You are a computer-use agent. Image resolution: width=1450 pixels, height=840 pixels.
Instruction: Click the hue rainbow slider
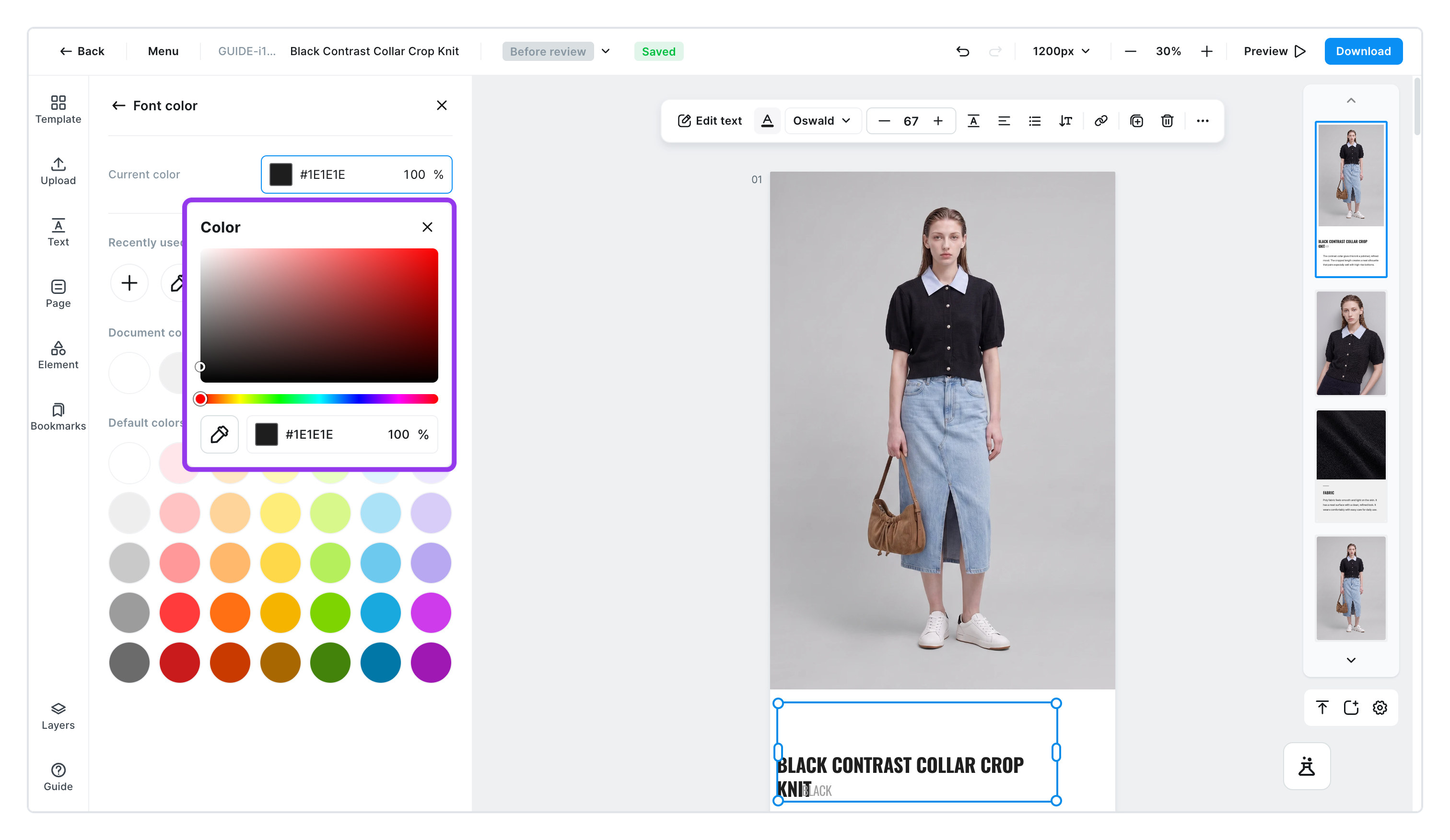tap(319, 399)
